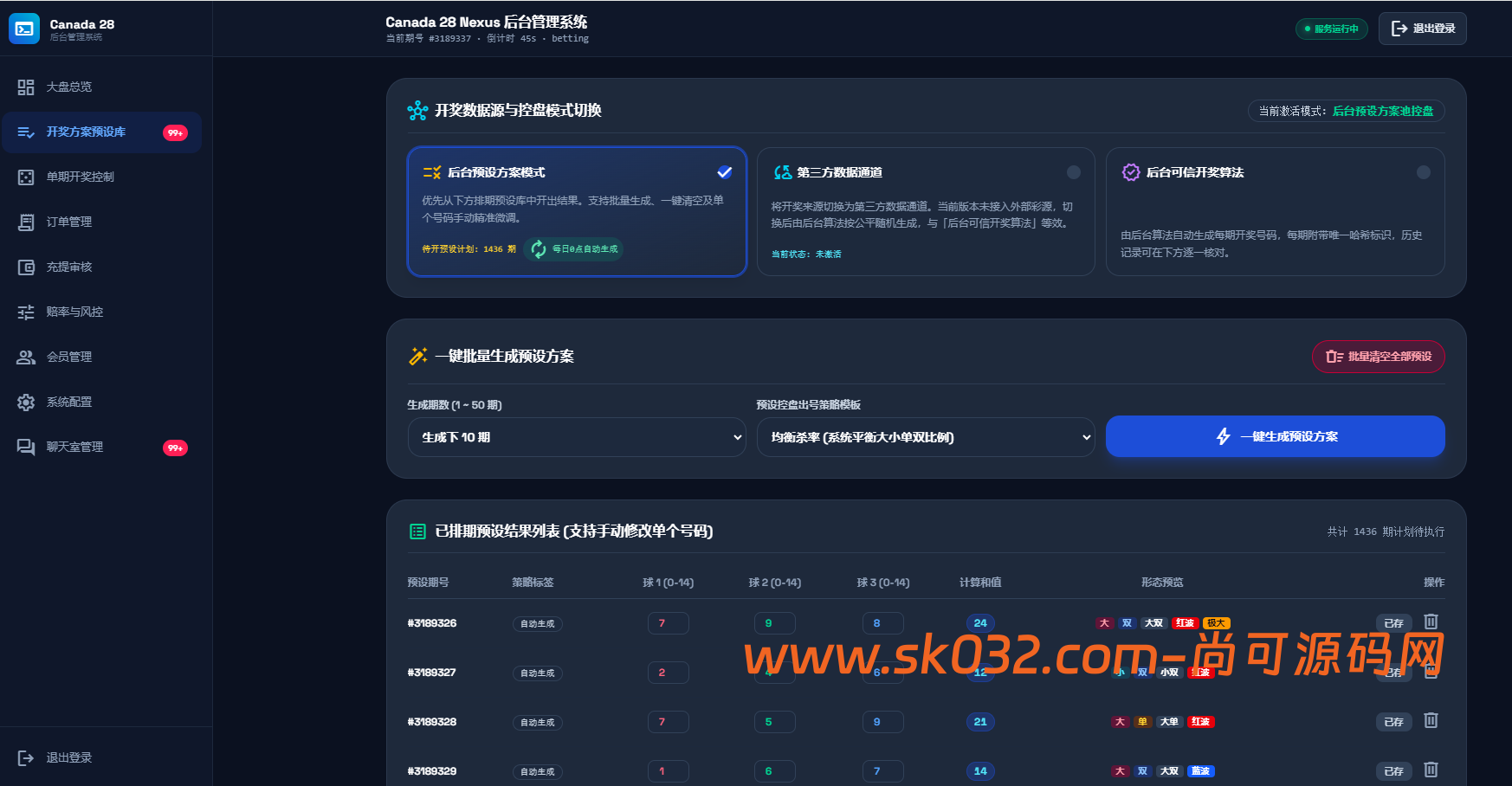Open 开奖方案预设库 sidebar item
This screenshot has height=786, width=1512.
[101, 132]
